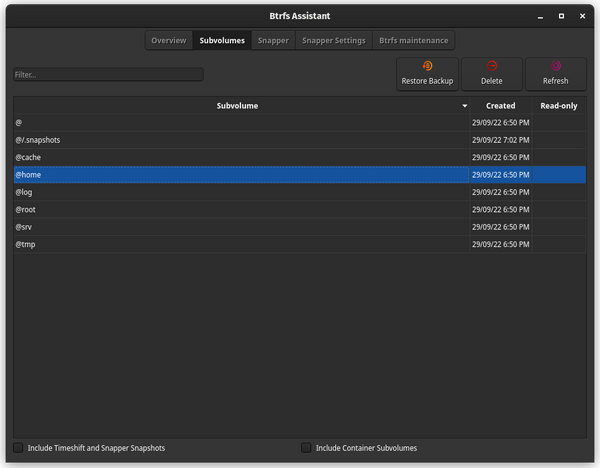Toggle Include Container Subvolumes checkbox
The height and width of the screenshot is (468, 600).
(306, 448)
